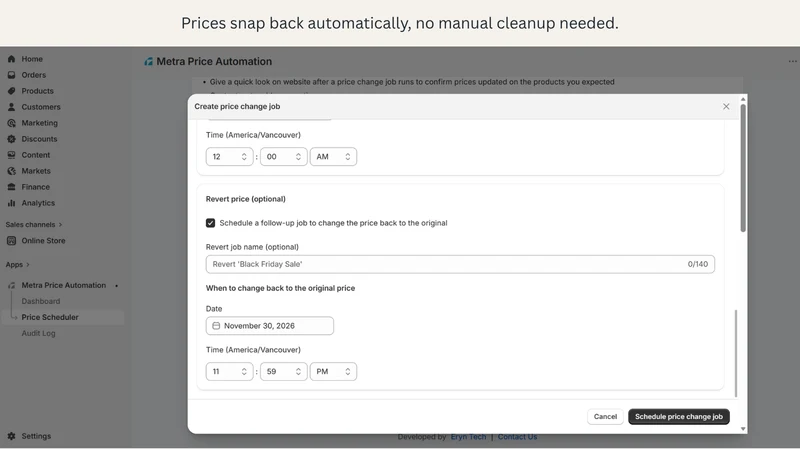The image size is (800, 450).
Task: Open the revert hour dropdown showing 11
Action: (229, 371)
